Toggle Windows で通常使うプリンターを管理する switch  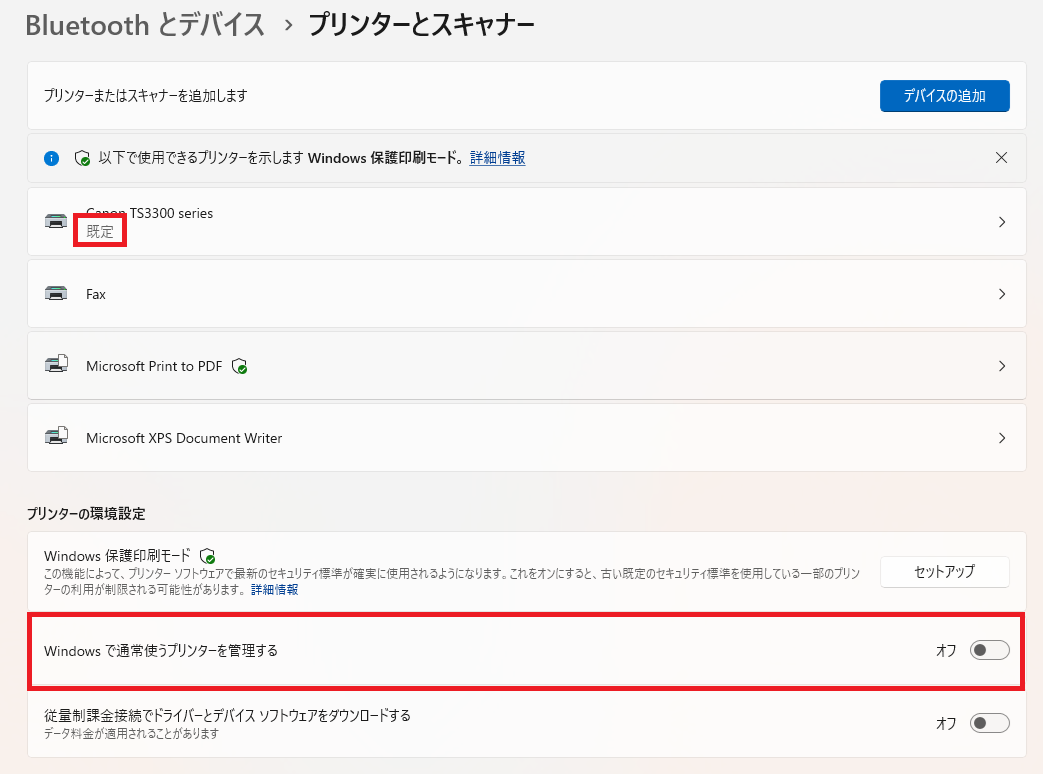tap(989, 650)
